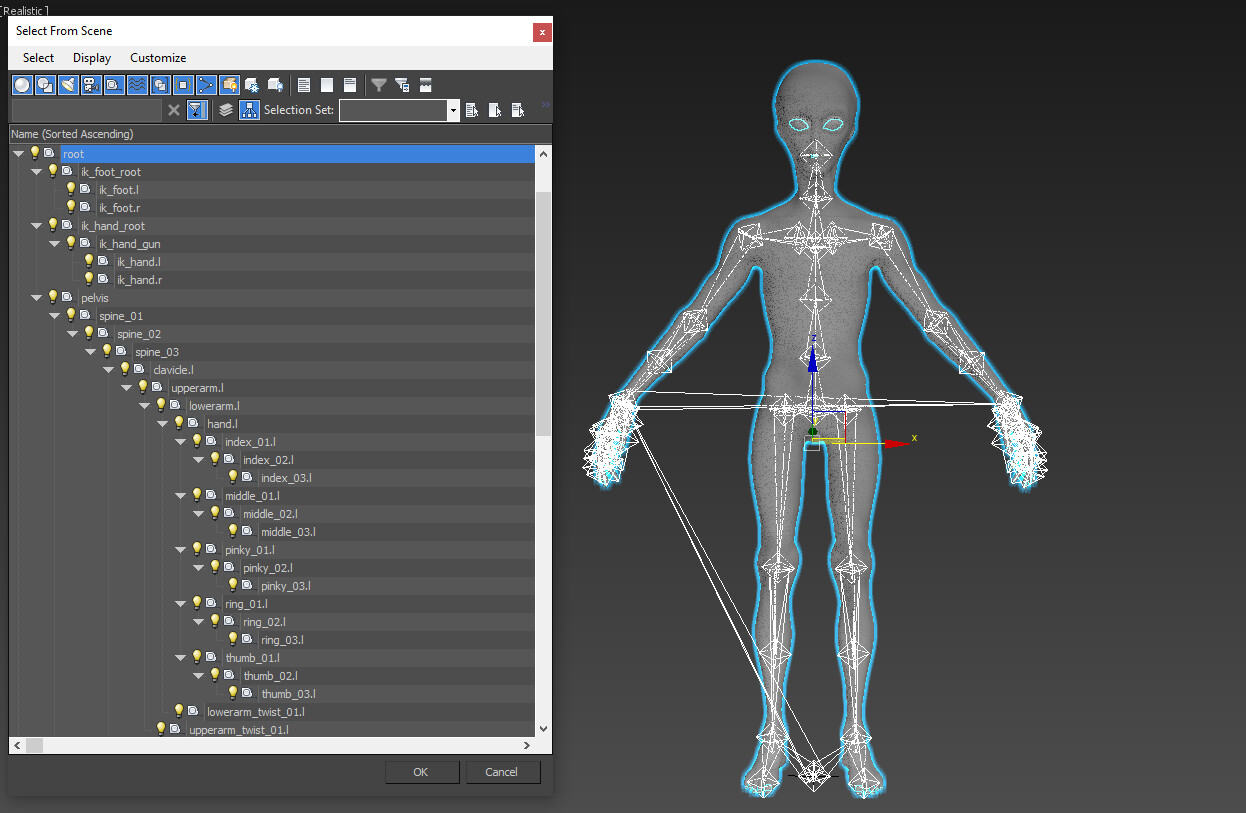Screen dimensions: 1246x813
Task: Toggle Display Space Warps wavy icon
Action: pyautogui.click(x=136, y=85)
